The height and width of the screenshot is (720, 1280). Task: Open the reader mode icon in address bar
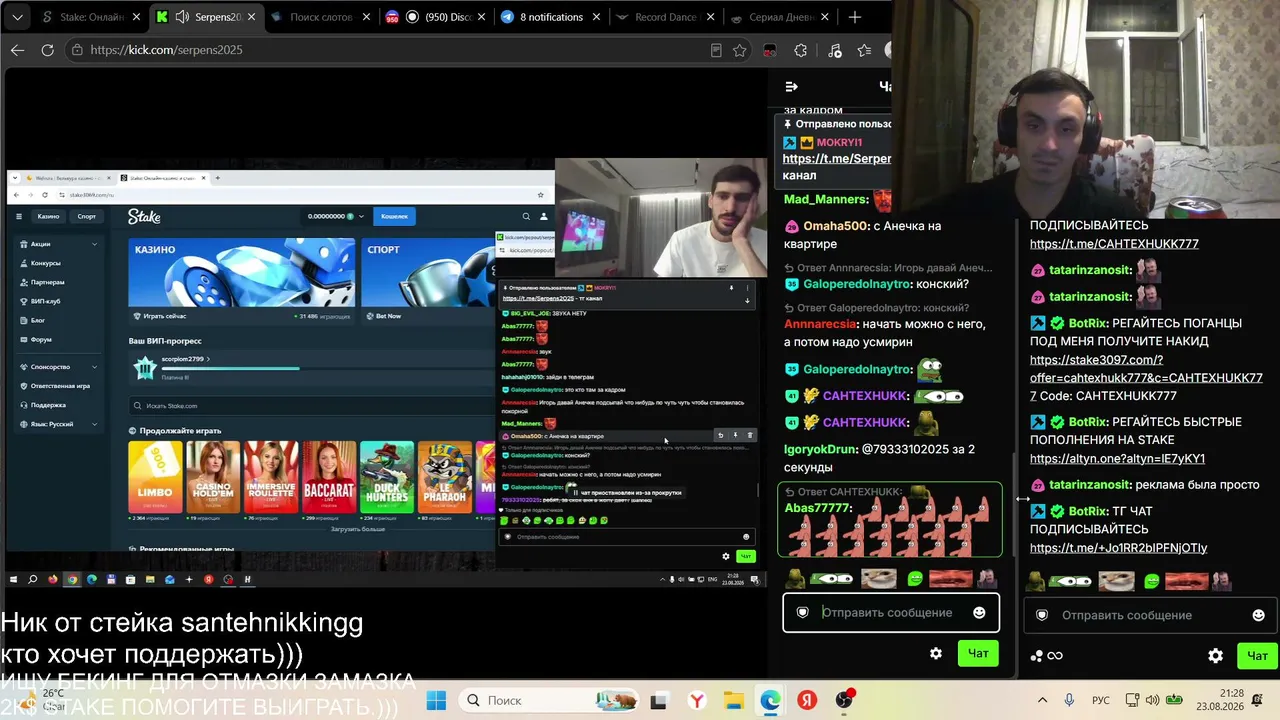coord(716,50)
